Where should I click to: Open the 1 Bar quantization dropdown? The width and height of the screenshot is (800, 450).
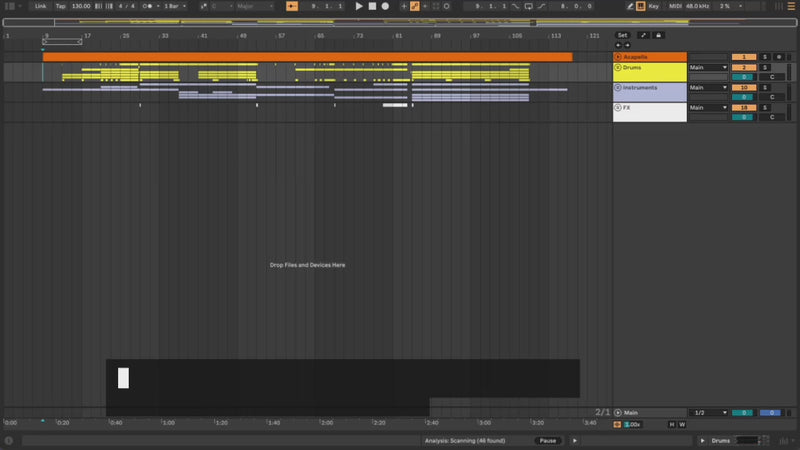pos(175,6)
